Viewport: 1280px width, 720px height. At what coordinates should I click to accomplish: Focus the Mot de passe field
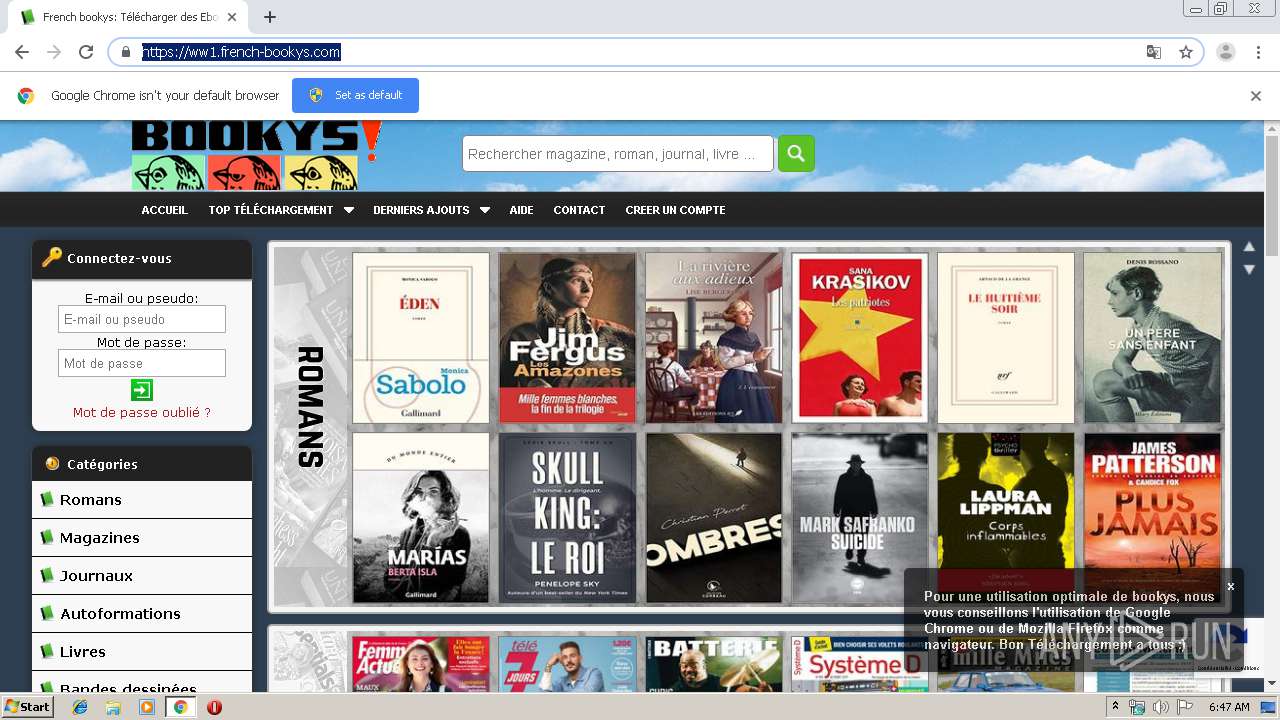tap(142, 363)
